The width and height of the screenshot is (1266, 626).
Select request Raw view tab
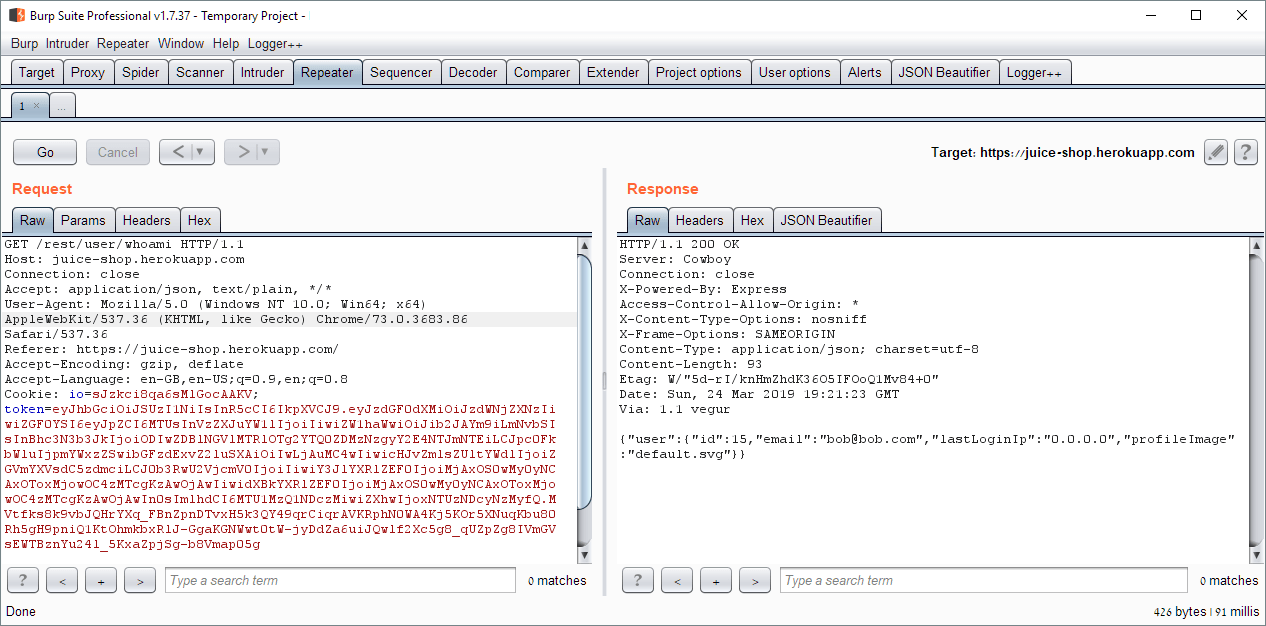[33, 220]
